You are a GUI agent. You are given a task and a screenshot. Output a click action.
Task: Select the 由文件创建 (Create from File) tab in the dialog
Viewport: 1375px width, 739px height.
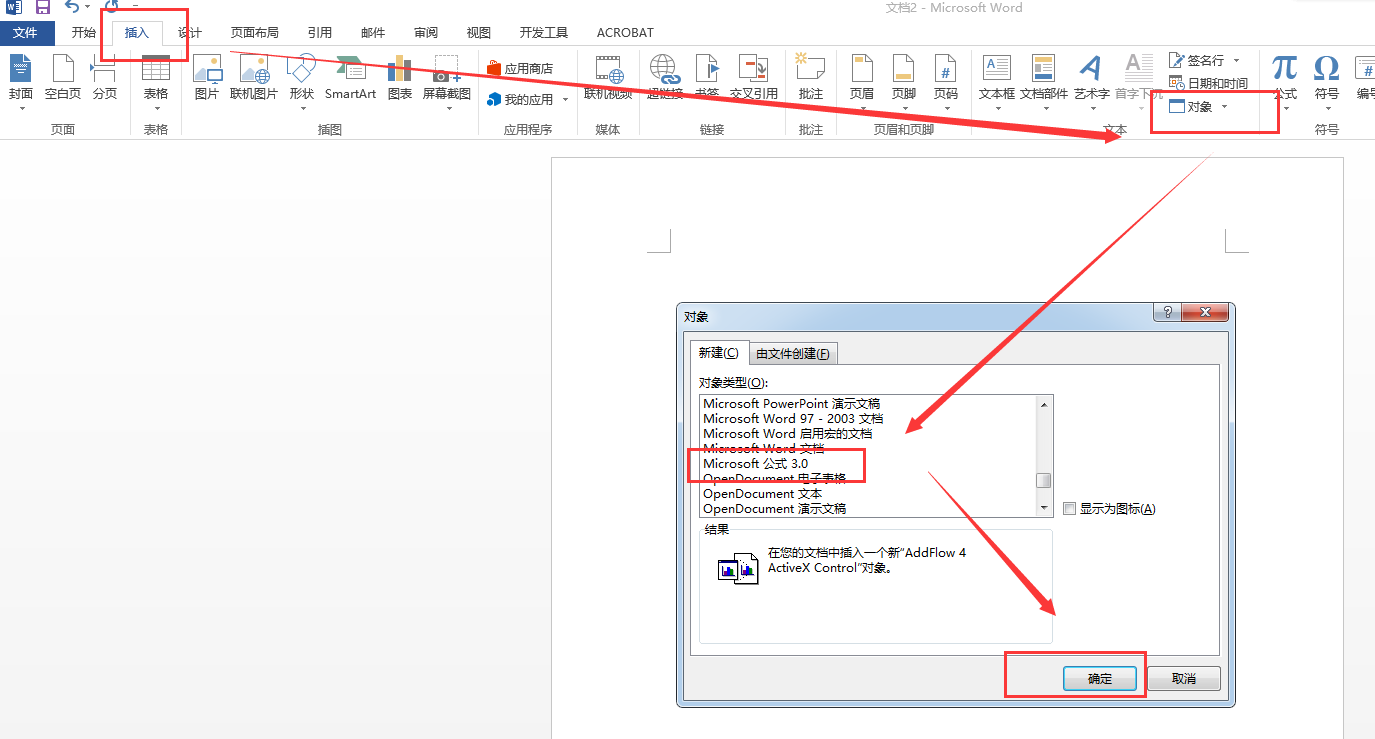(x=793, y=353)
